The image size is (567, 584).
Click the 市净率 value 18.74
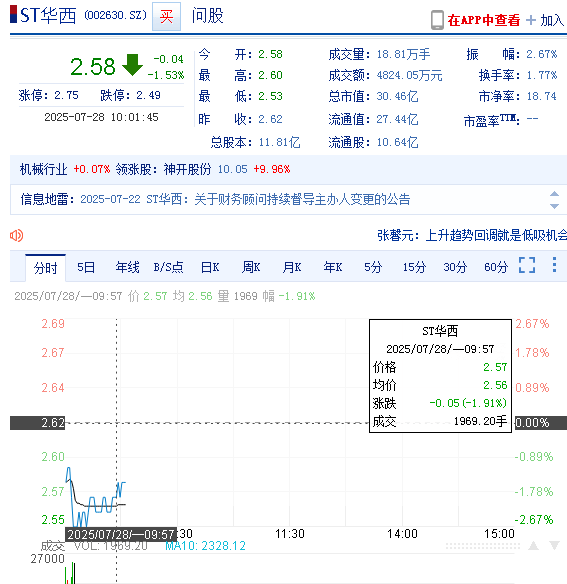541,97
